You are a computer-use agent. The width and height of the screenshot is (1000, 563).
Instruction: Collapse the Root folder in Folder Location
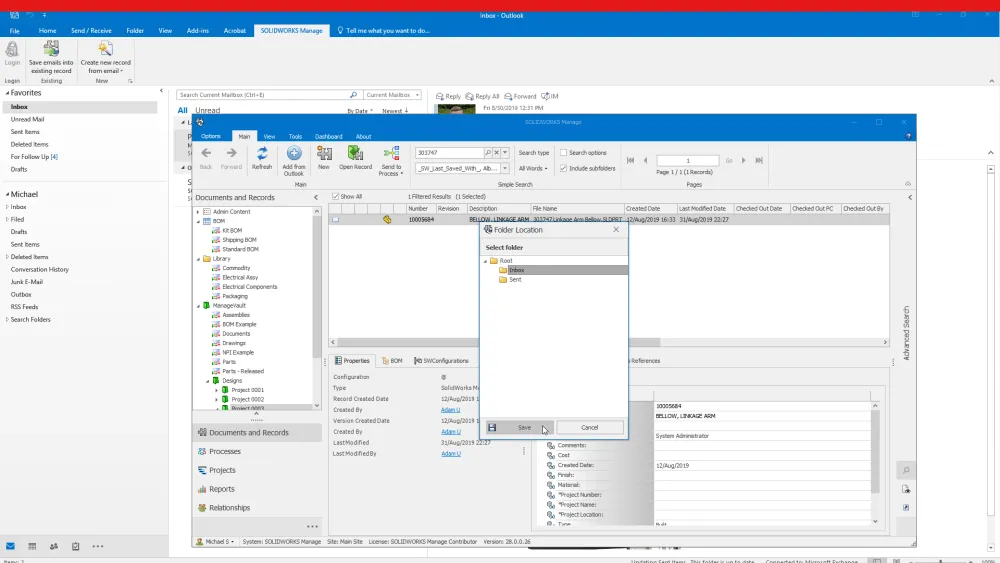tap(485, 261)
